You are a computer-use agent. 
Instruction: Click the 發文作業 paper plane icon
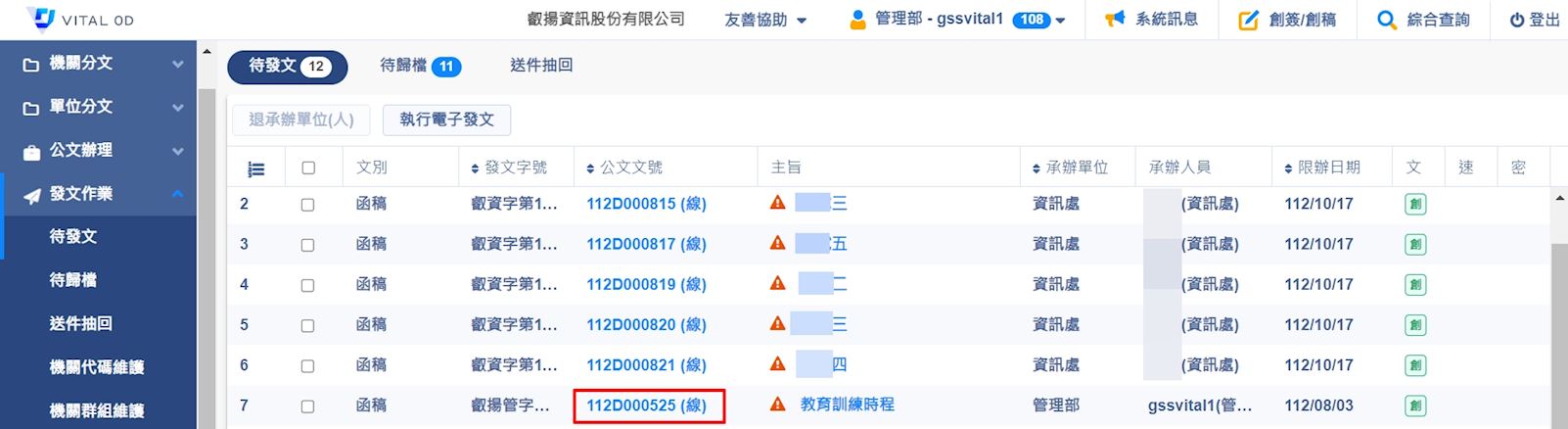[31, 195]
